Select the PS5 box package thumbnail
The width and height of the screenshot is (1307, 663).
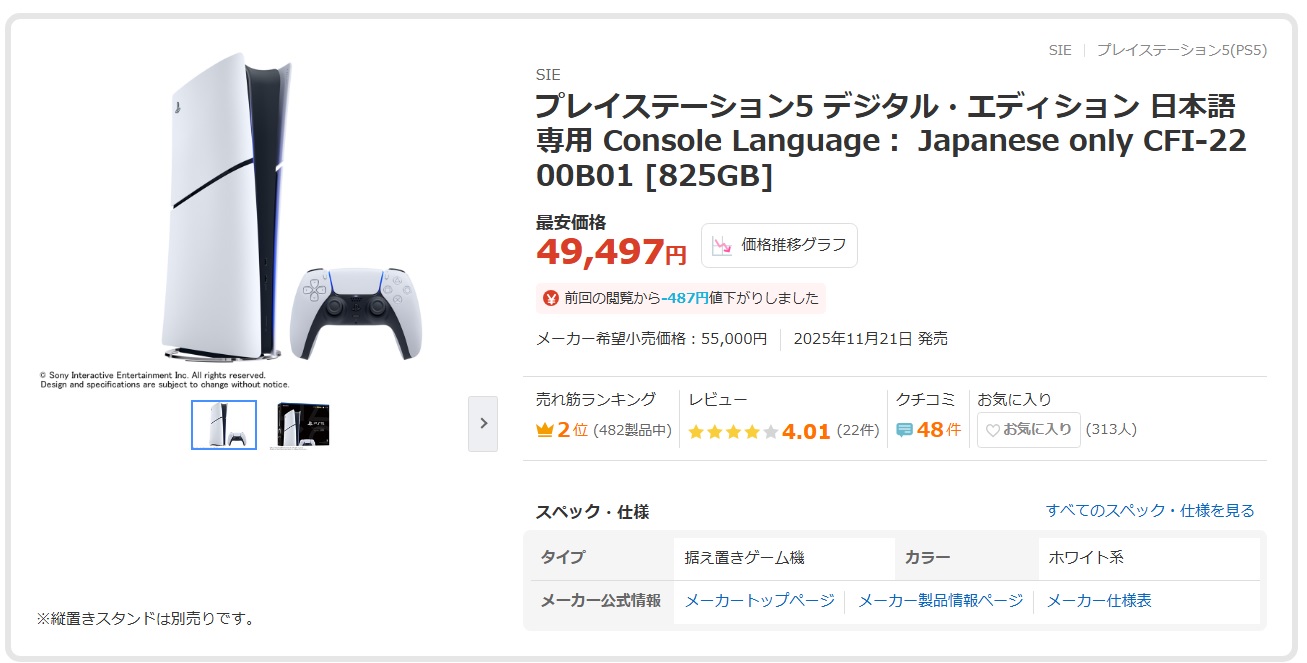(299, 425)
